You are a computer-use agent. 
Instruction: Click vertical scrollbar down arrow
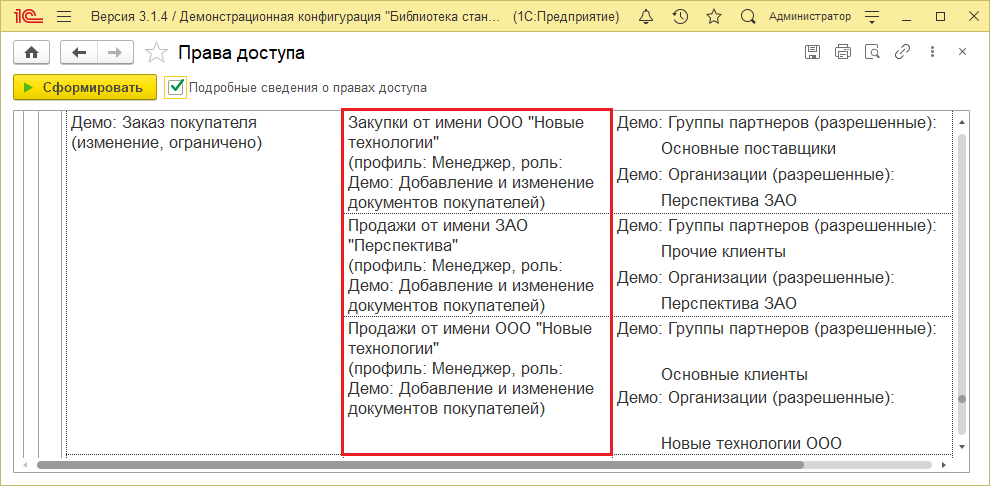(962, 446)
